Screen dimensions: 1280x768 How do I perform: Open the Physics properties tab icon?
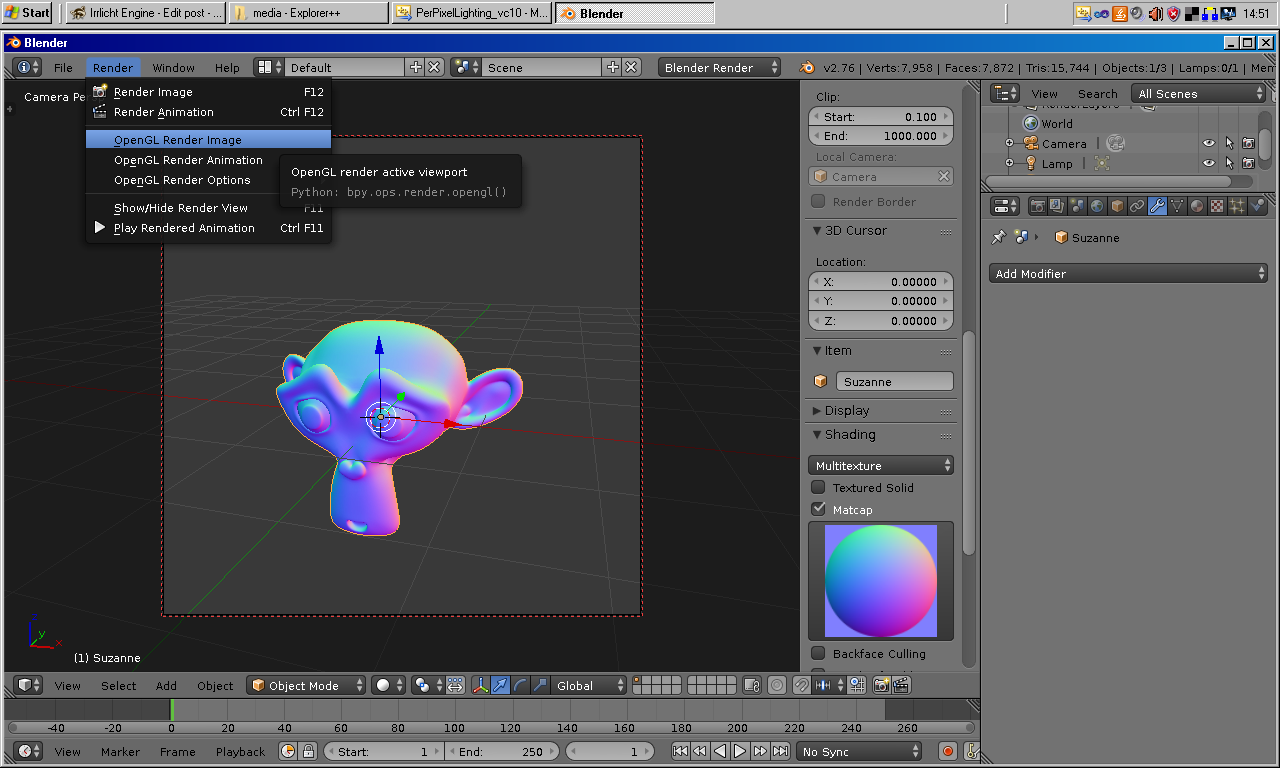coord(1257,206)
